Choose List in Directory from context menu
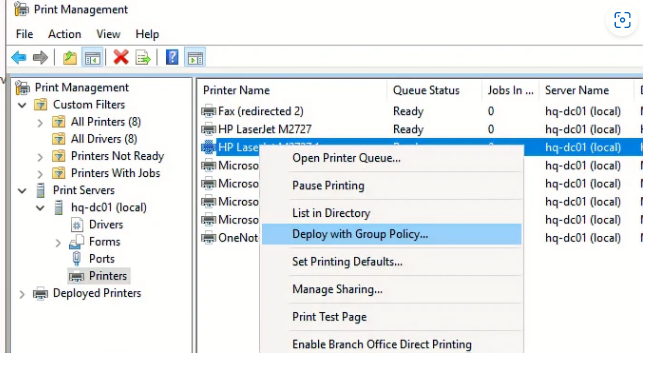The height and width of the screenshot is (365, 661). click(392, 213)
